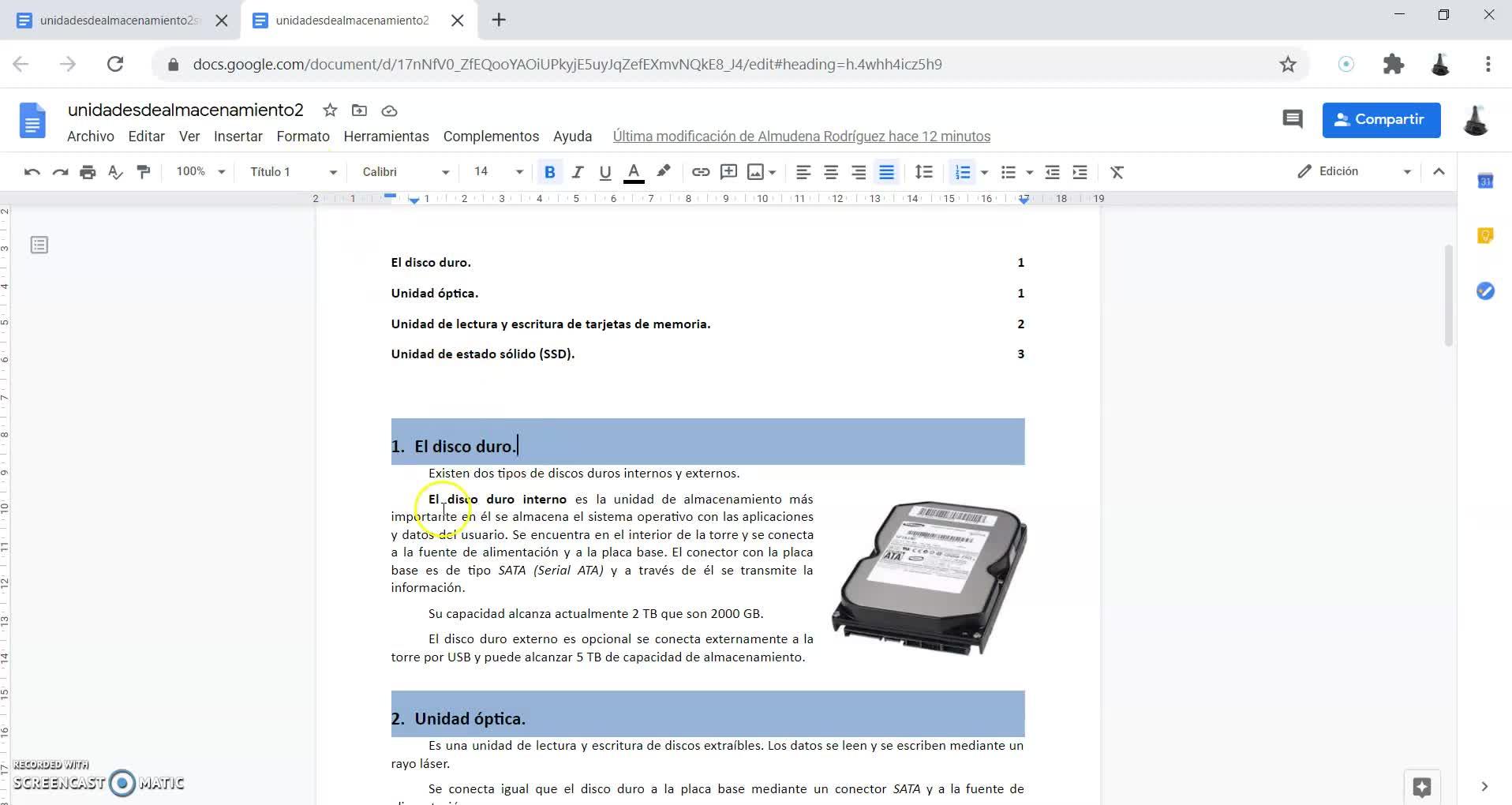
Task: Open Chrome's three-dot menu
Action: click(1488, 65)
